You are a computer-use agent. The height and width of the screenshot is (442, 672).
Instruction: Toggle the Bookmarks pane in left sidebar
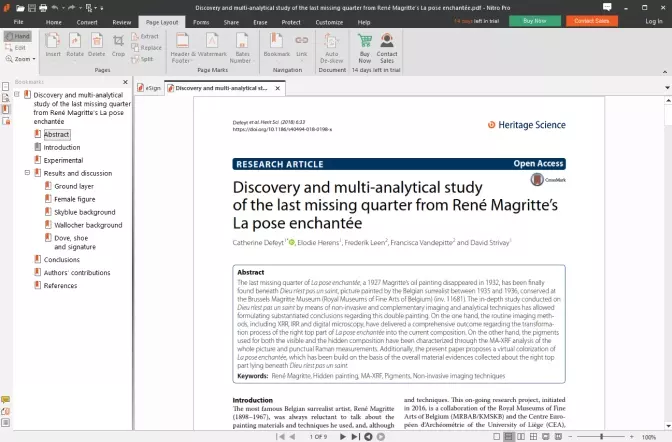tap(6, 109)
